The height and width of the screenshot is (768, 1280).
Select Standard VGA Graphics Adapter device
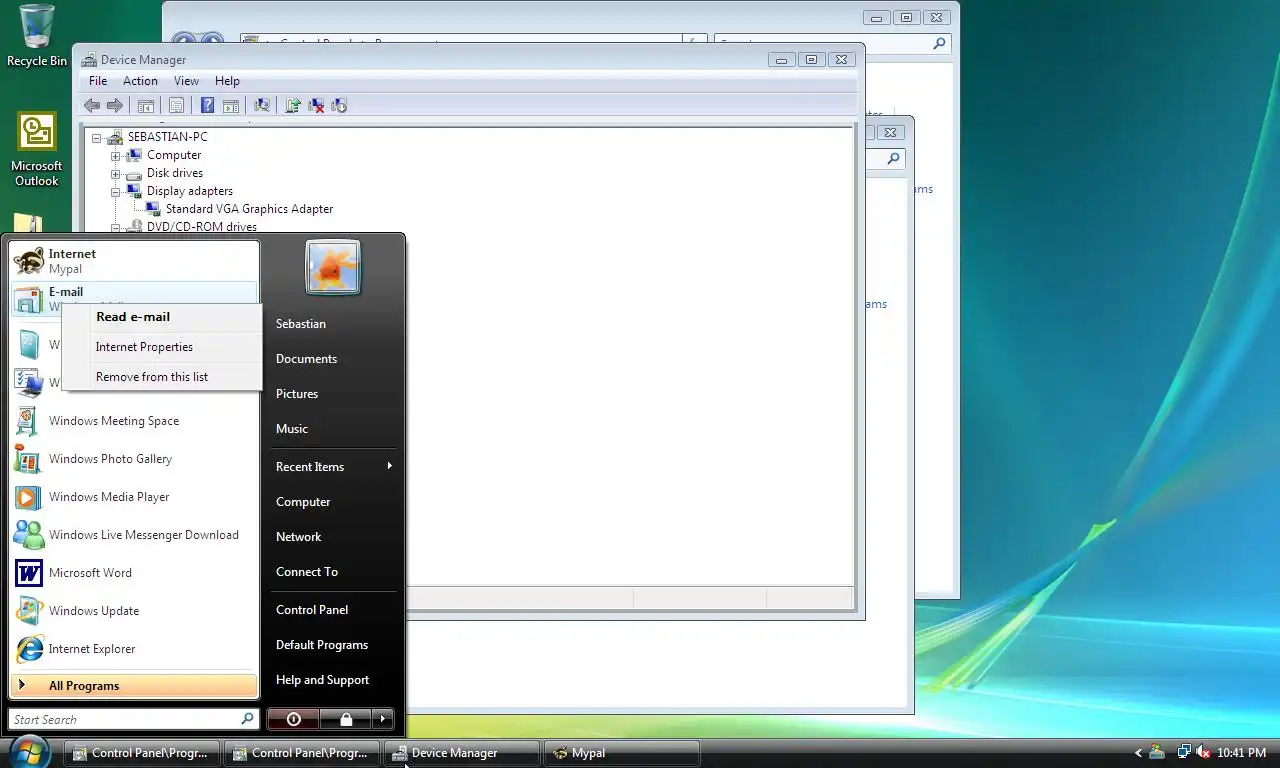(x=249, y=209)
